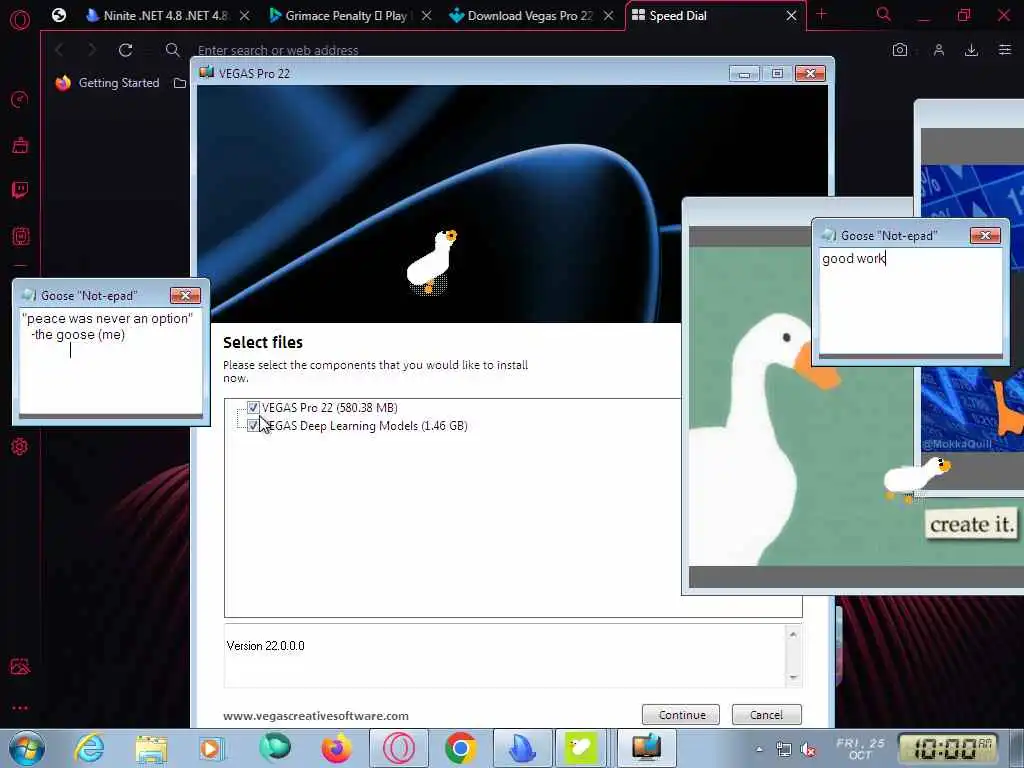
Task: Click the network tray icon
Action: pyautogui.click(x=783, y=750)
